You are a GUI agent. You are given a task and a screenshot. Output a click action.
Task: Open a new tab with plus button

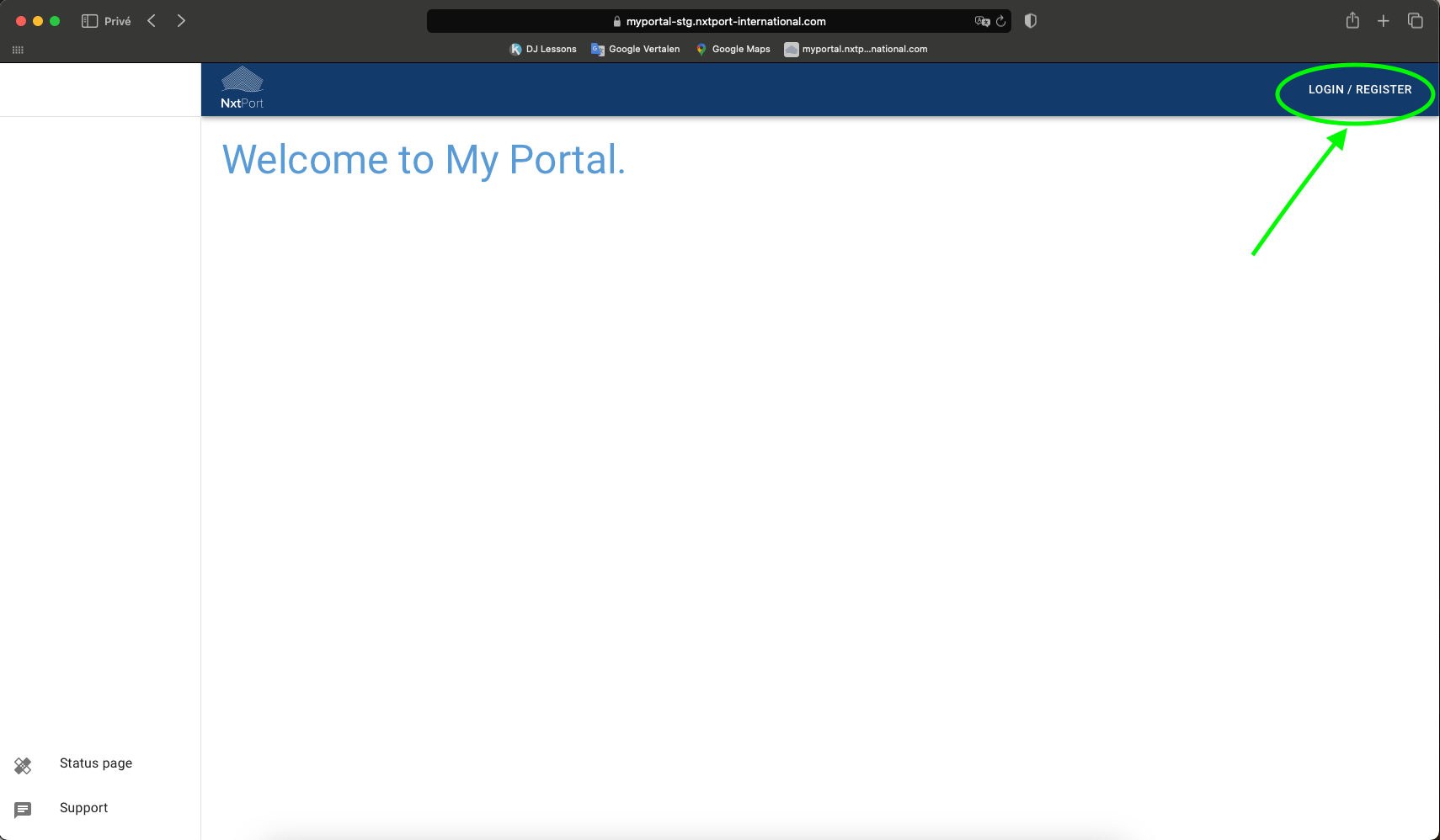tap(1384, 21)
